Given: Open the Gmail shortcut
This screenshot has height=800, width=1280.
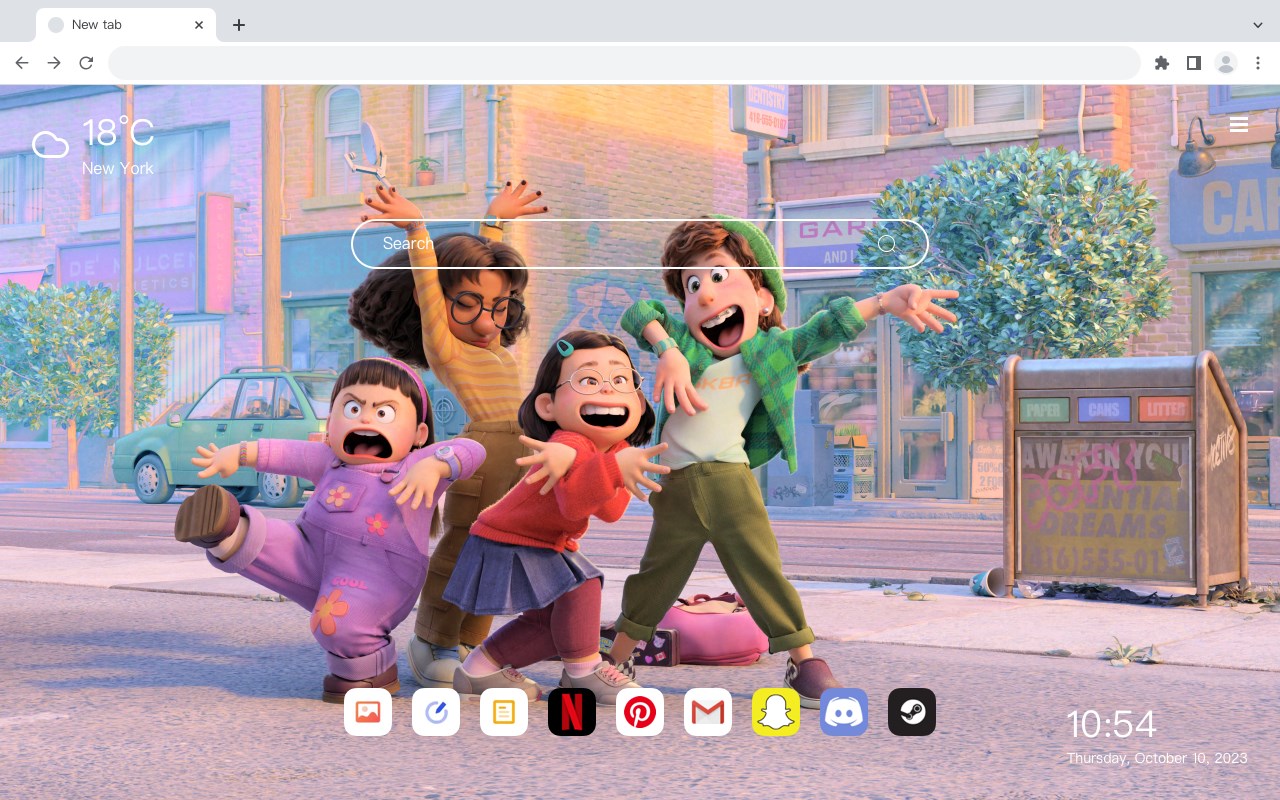Looking at the screenshot, I should pos(708,712).
